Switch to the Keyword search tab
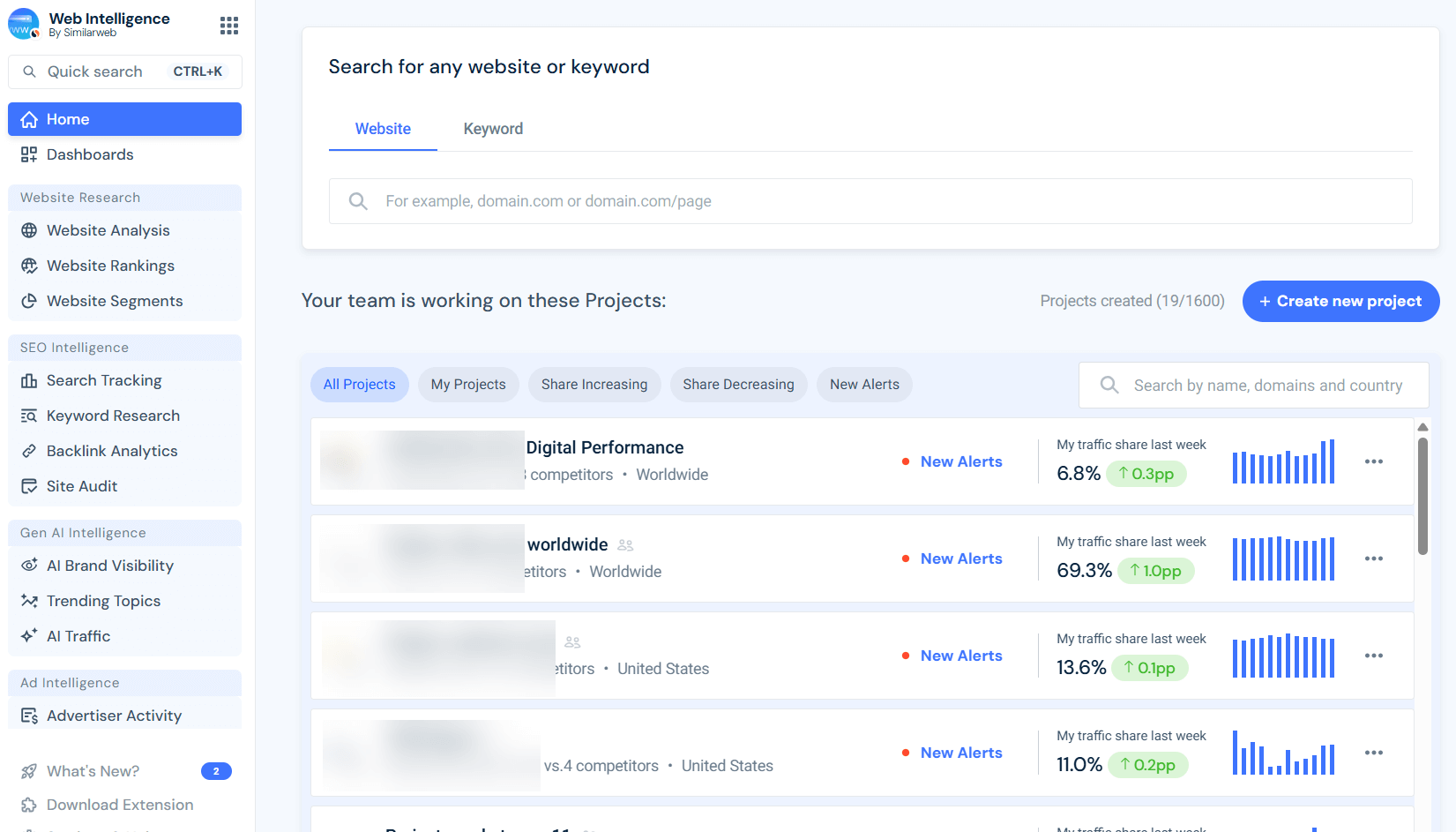Screen dimensions: 1456x832 coord(493,128)
